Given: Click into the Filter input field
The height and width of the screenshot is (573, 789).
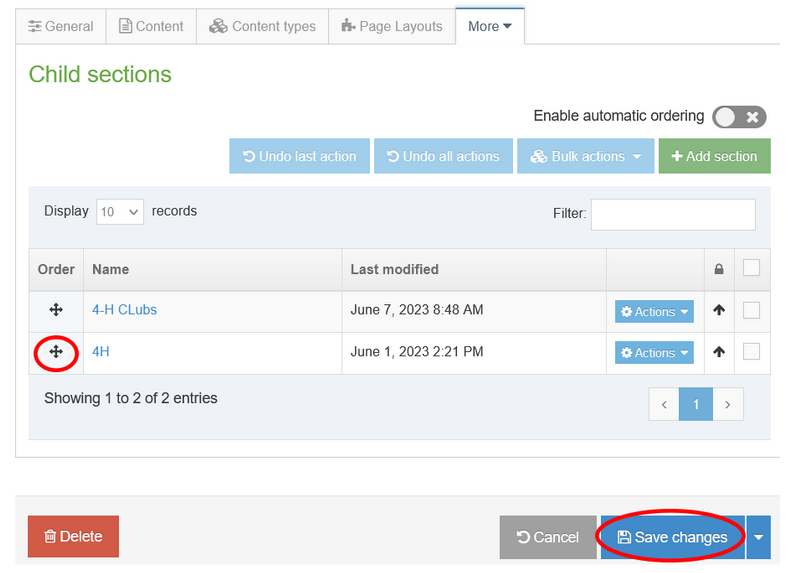Looking at the screenshot, I should [x=673, y=215].
